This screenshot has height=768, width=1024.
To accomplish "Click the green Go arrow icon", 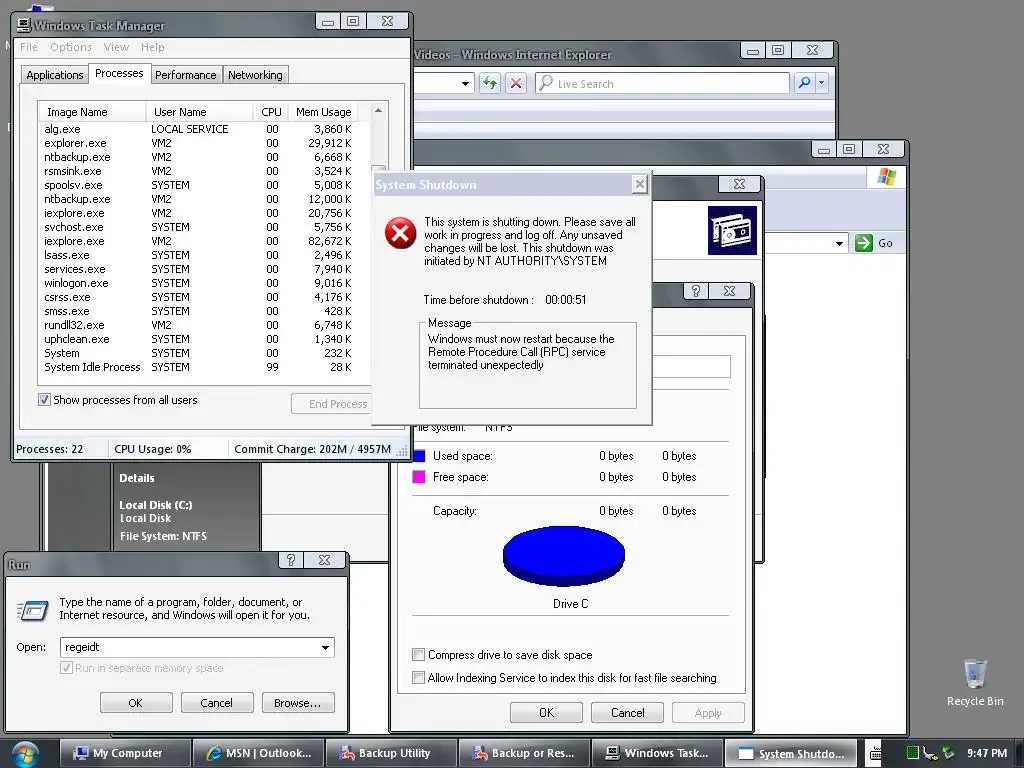I will click(x=863, y=243).
